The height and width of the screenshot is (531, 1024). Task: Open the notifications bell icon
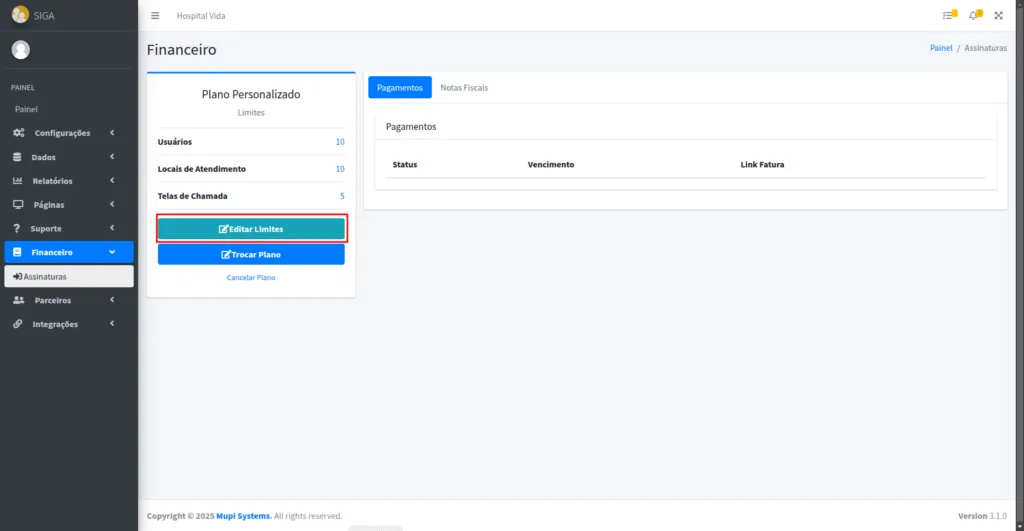click(x=974, y=16)
